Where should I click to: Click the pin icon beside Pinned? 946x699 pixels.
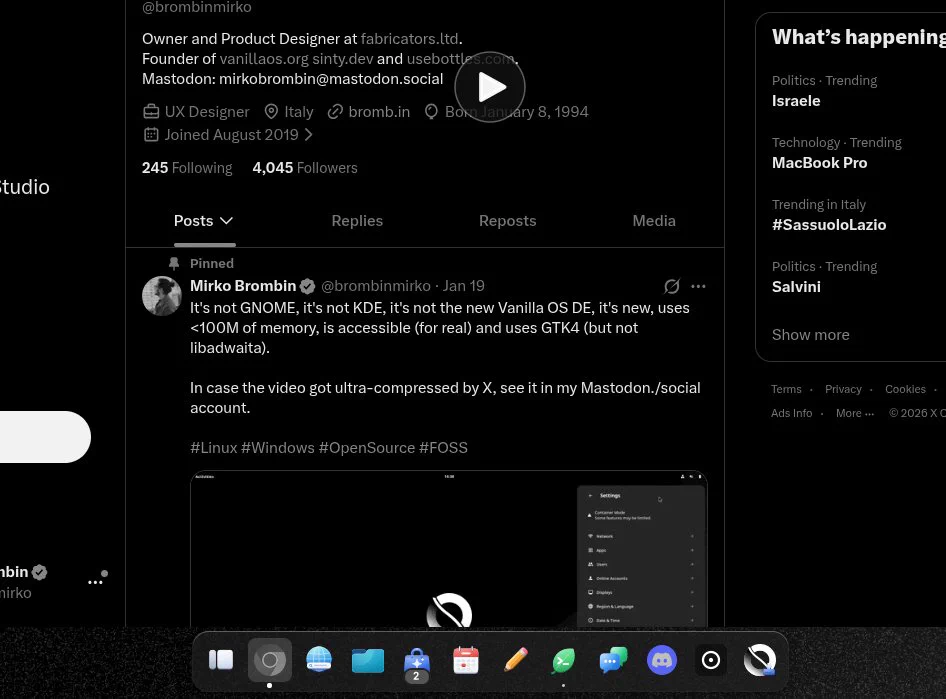174,264
